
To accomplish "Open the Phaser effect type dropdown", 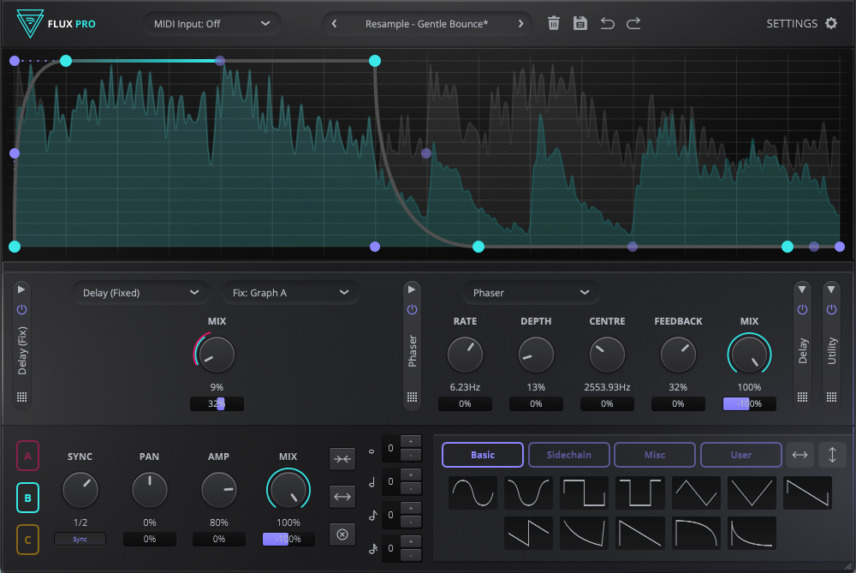I will [531, 293].
